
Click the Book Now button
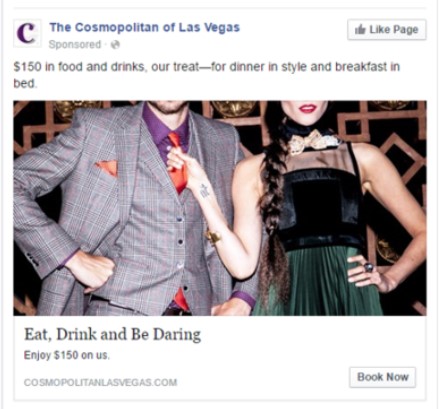pos(383,377)
